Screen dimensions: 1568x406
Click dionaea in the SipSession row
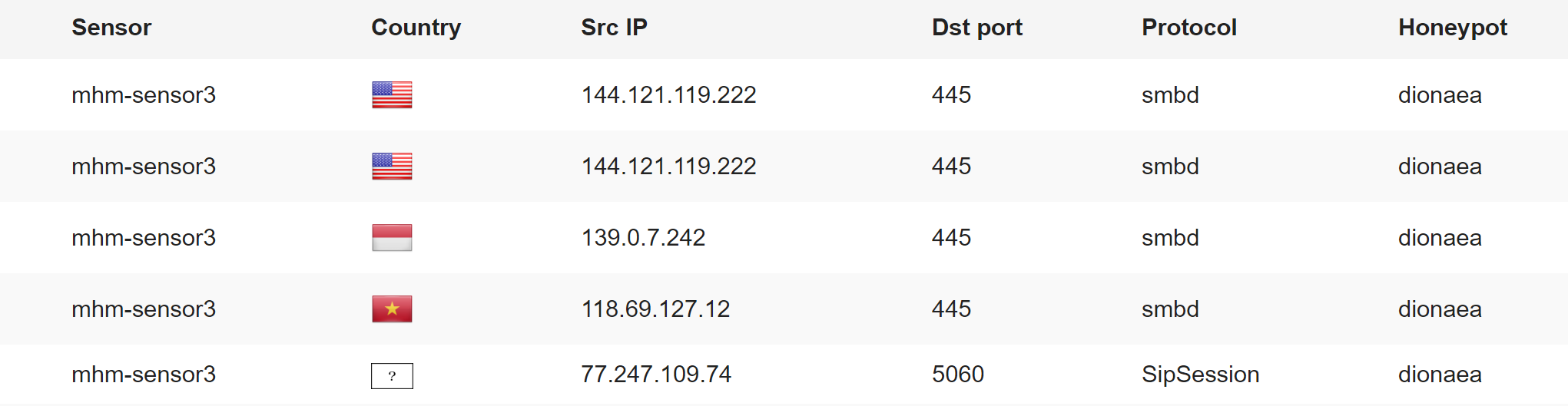(x=1440, y=375)
